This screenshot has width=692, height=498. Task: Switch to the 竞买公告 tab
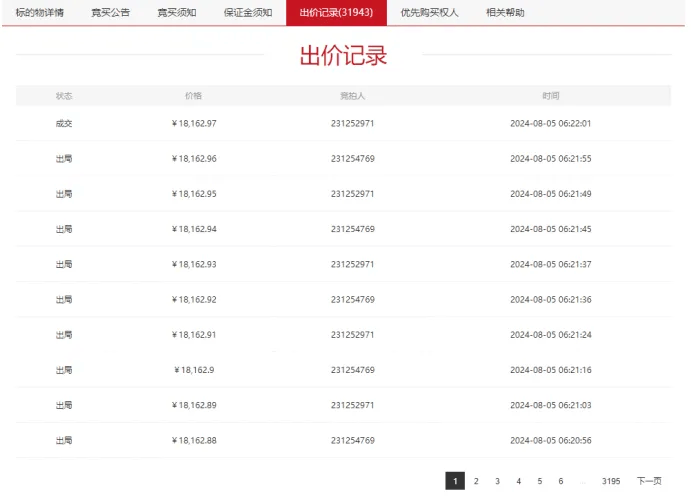[110, 13]
